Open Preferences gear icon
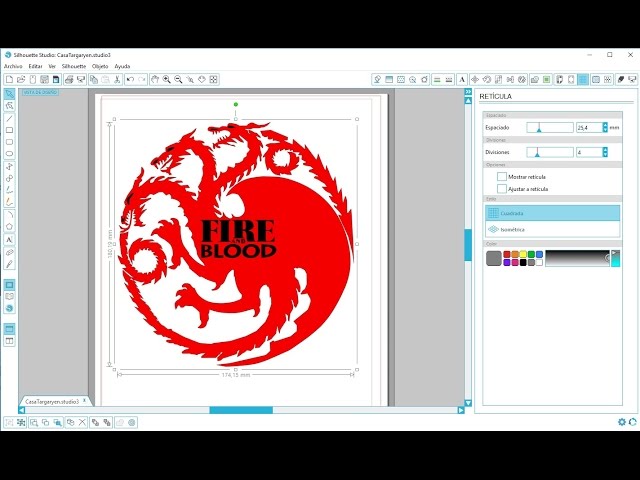 click(622, 422)
